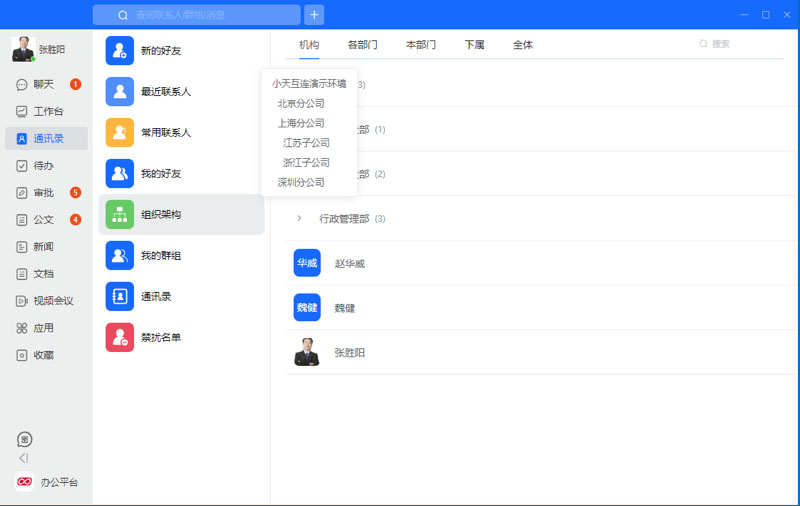Select 北京分公司 from organization dropdown
The height and width of the screenshot is (506, 800).
tap(301, 103)
